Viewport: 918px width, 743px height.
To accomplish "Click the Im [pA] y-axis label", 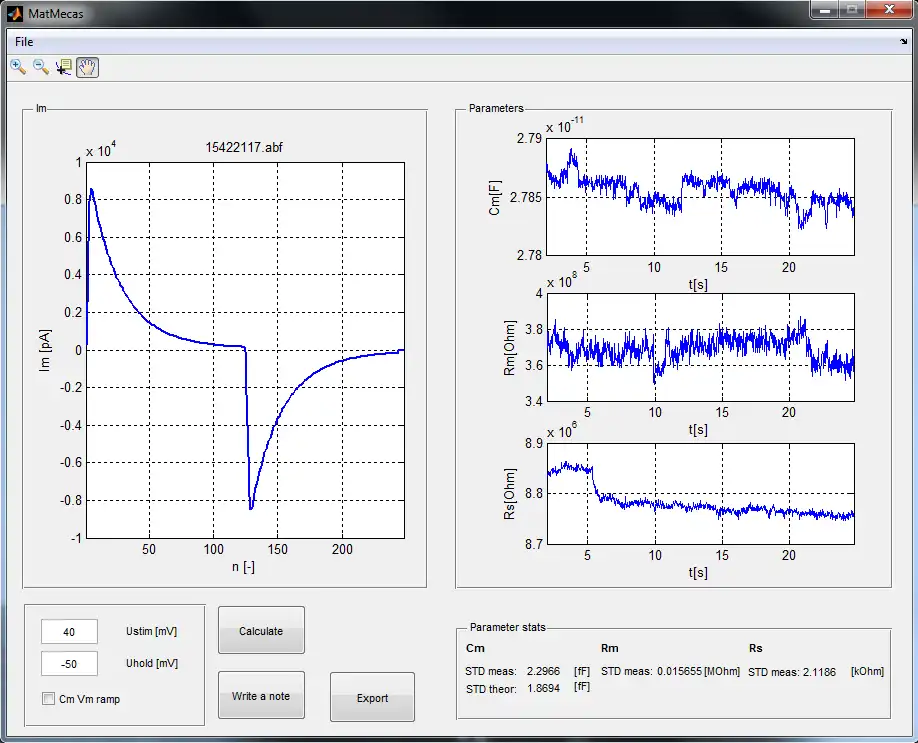I will click(x=44, y=350).
